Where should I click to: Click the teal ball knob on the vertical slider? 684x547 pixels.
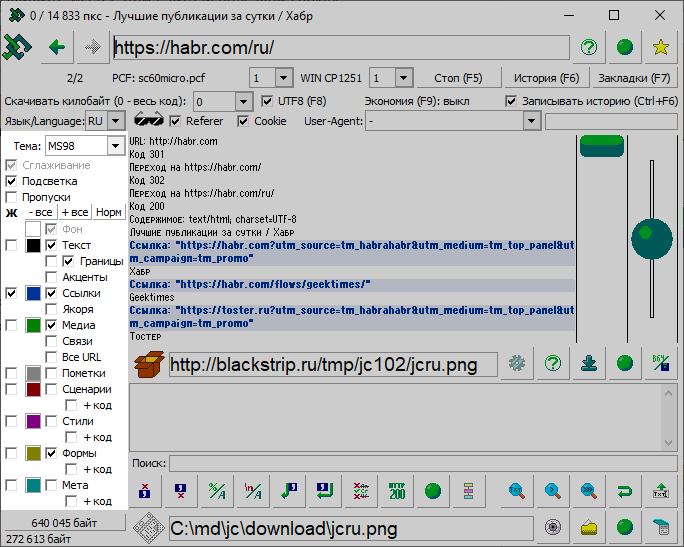pos(652,239)
